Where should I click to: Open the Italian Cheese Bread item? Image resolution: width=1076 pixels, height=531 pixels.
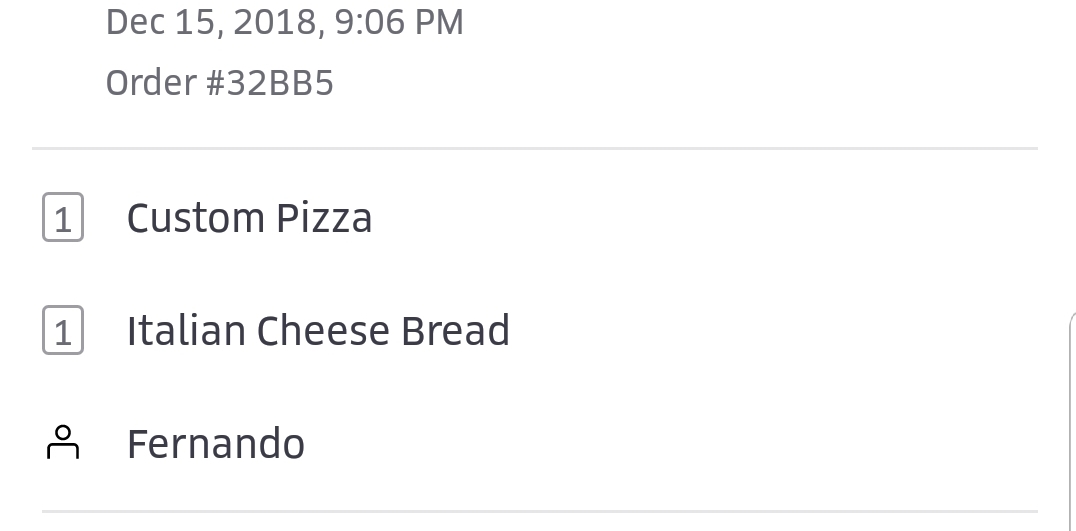pyautogui.click(x=318, y=331)
